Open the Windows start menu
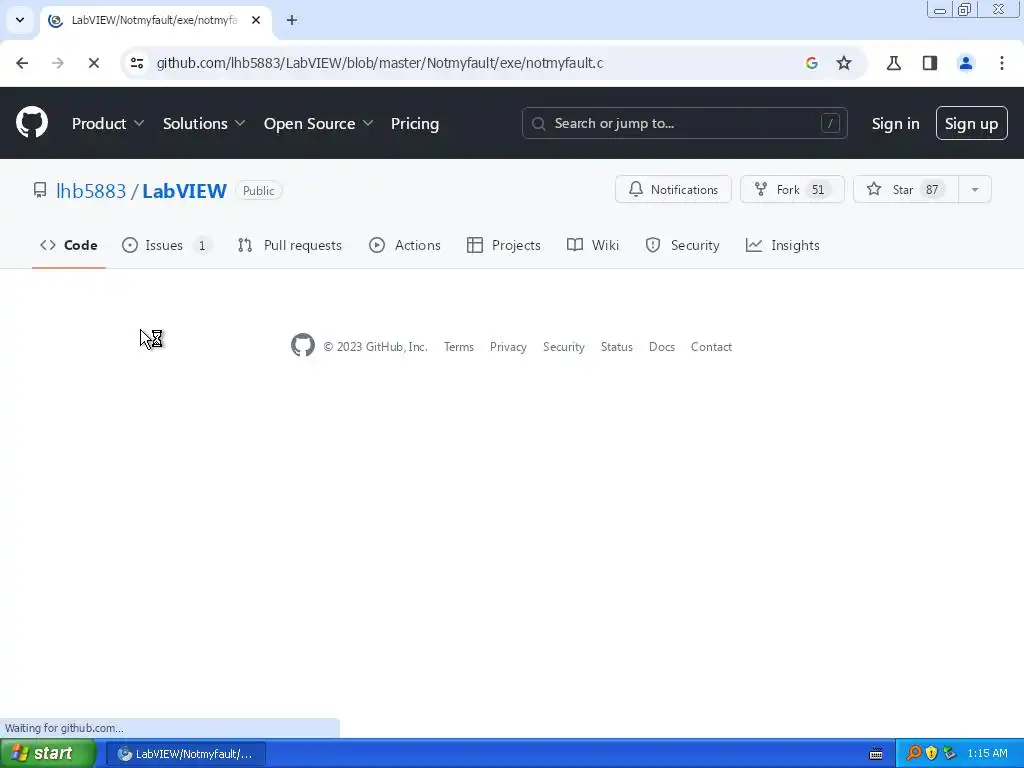This screenshot has width=1024, height=768. pos(48,754)
